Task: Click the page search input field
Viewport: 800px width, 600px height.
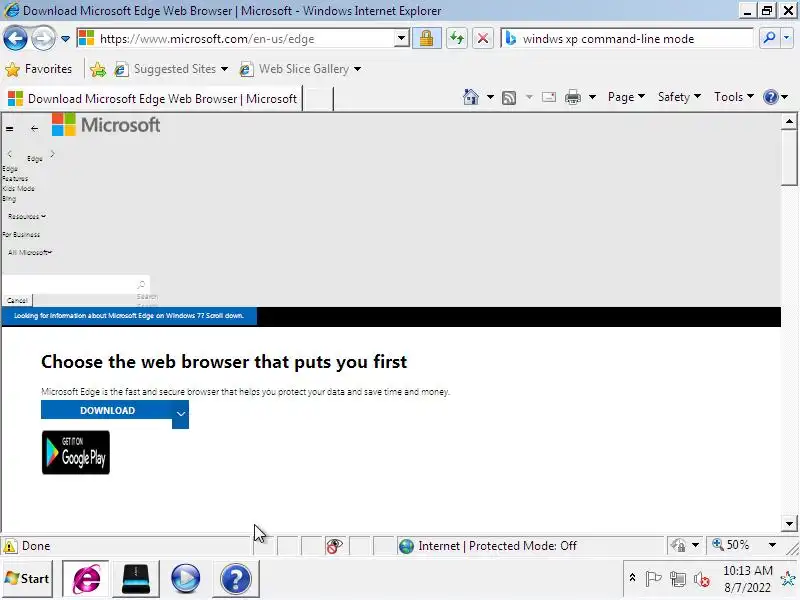Action: pyautogui.click(x=69, y=284)
